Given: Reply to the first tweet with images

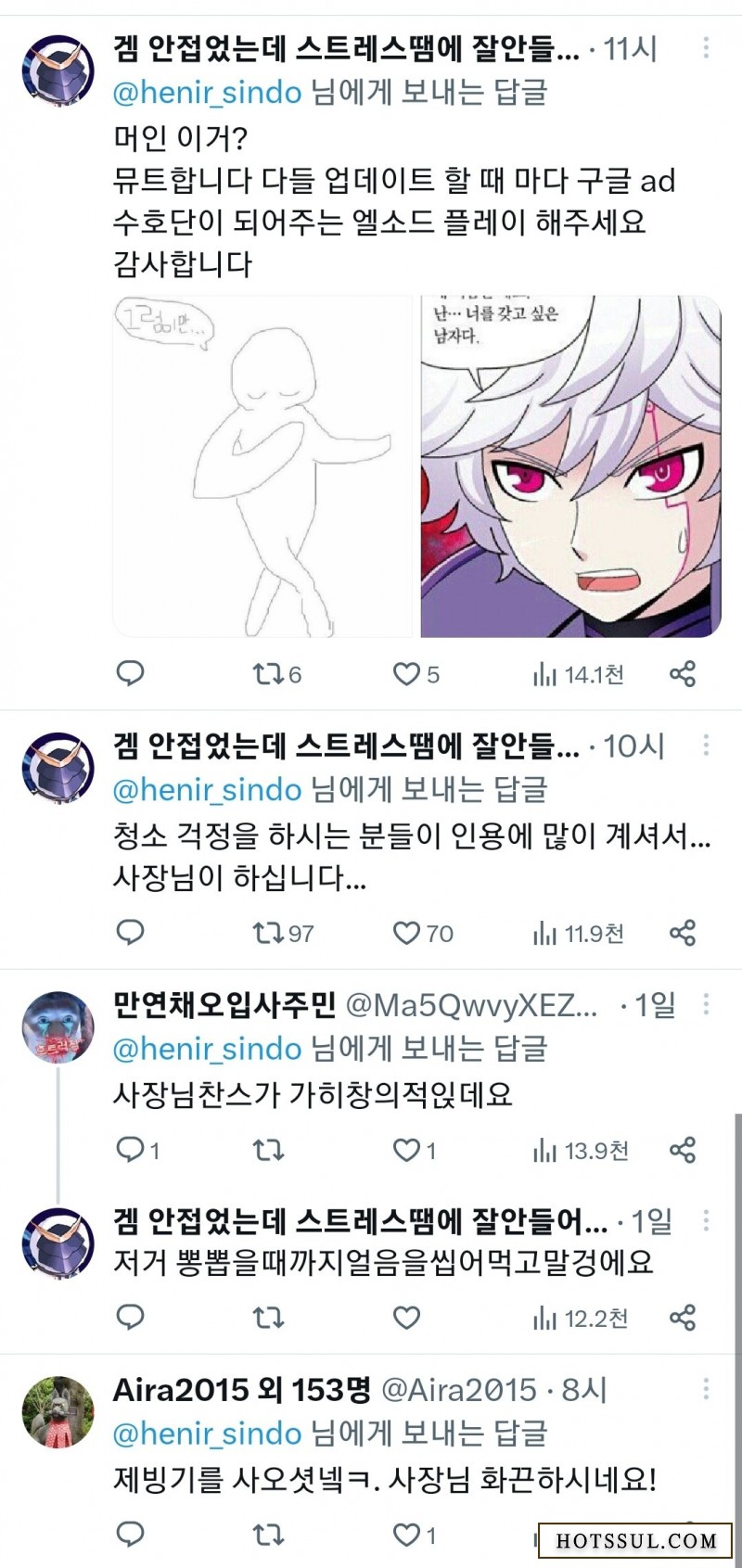Looking at the screenshot, I should [x=130, y=673].
